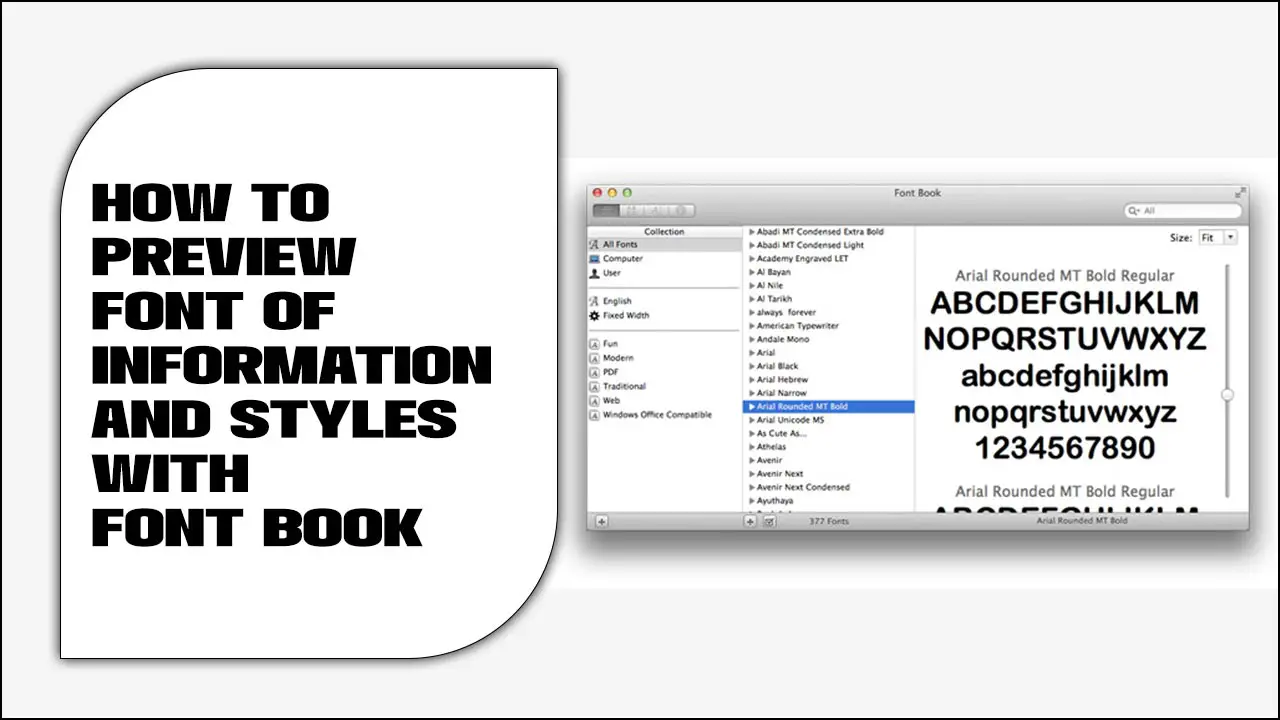Expand Abadi MT Condensed Extra Bold family
Screen dimensions: 1280x720
pos(752,232)
